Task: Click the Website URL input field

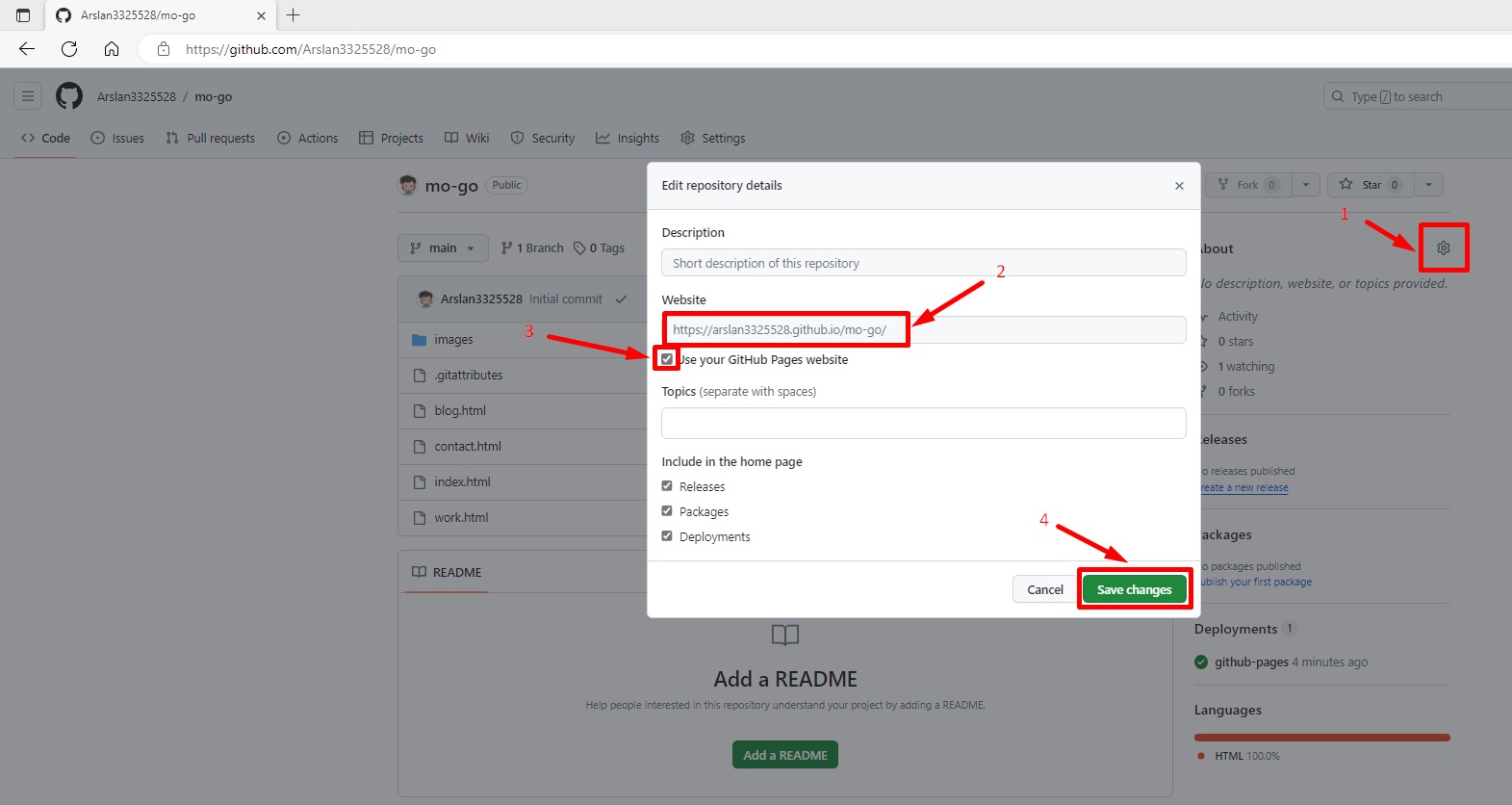Action: point(924,329)
